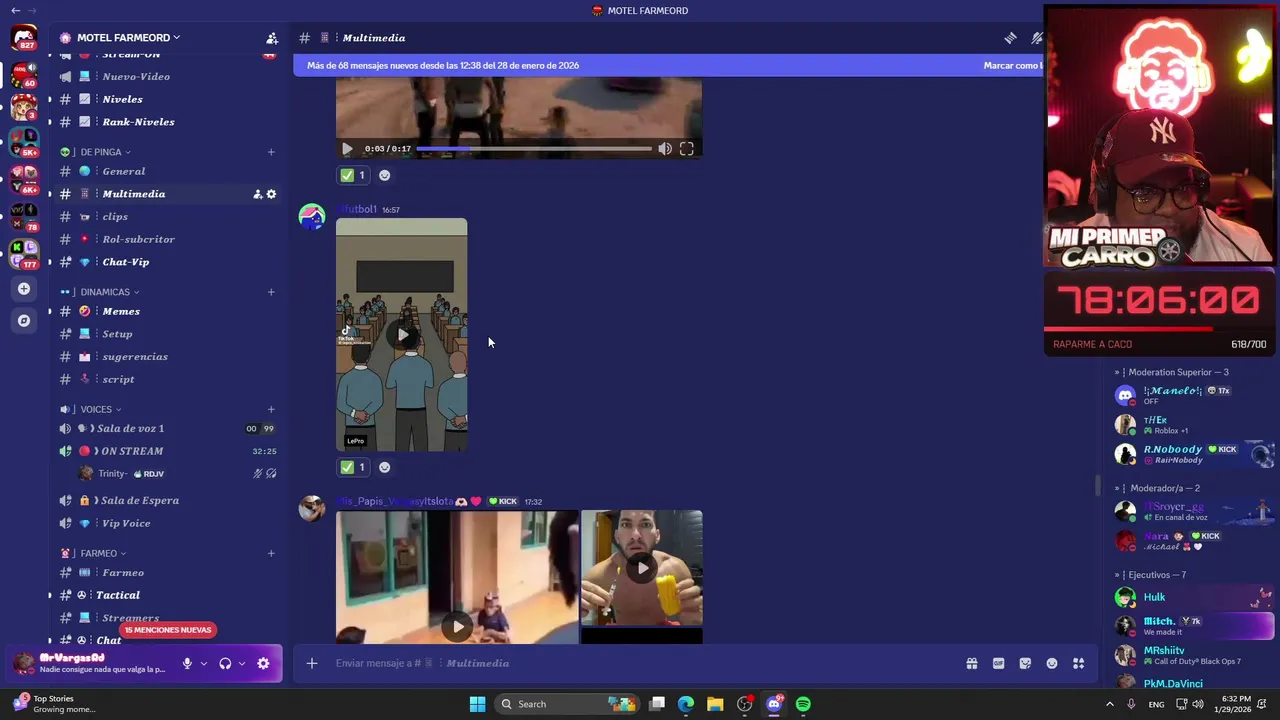Add reaction to the 16:57 video message
The width and height of the screenshot is (1280, 720).
[384, 467]
